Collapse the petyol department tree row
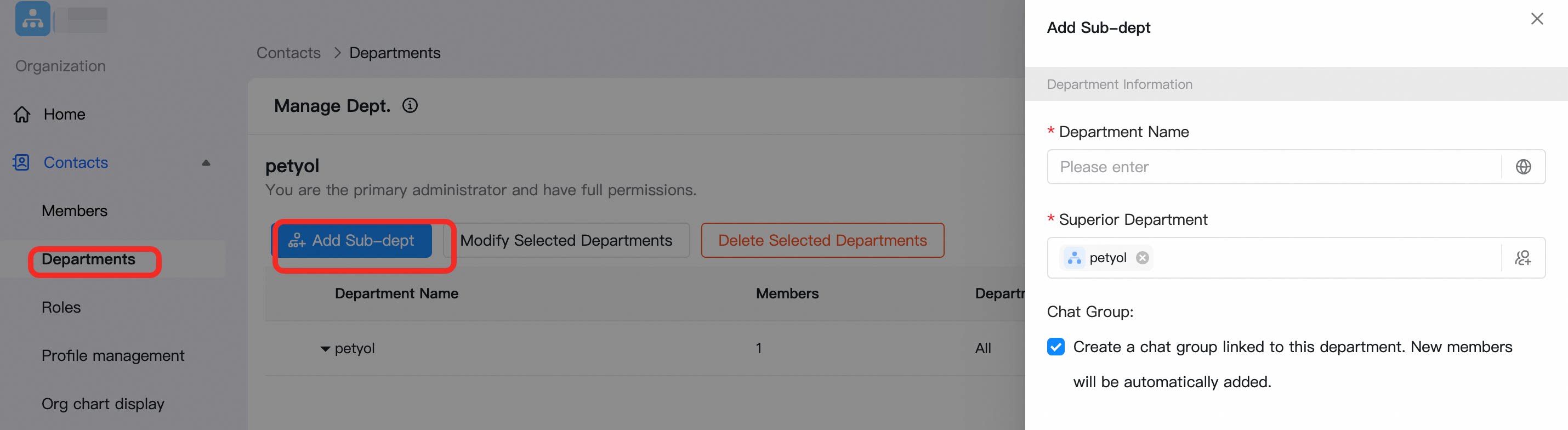Viewport: 1568px width, 430px height. pos(325,349)
